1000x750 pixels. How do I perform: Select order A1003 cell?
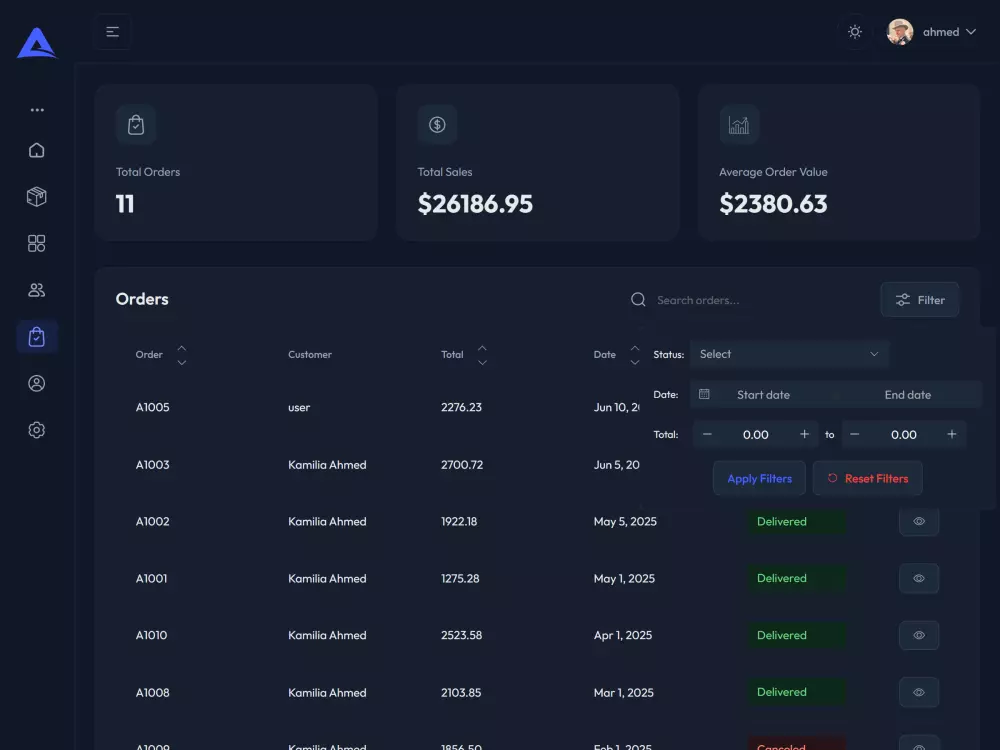(152, 464)
